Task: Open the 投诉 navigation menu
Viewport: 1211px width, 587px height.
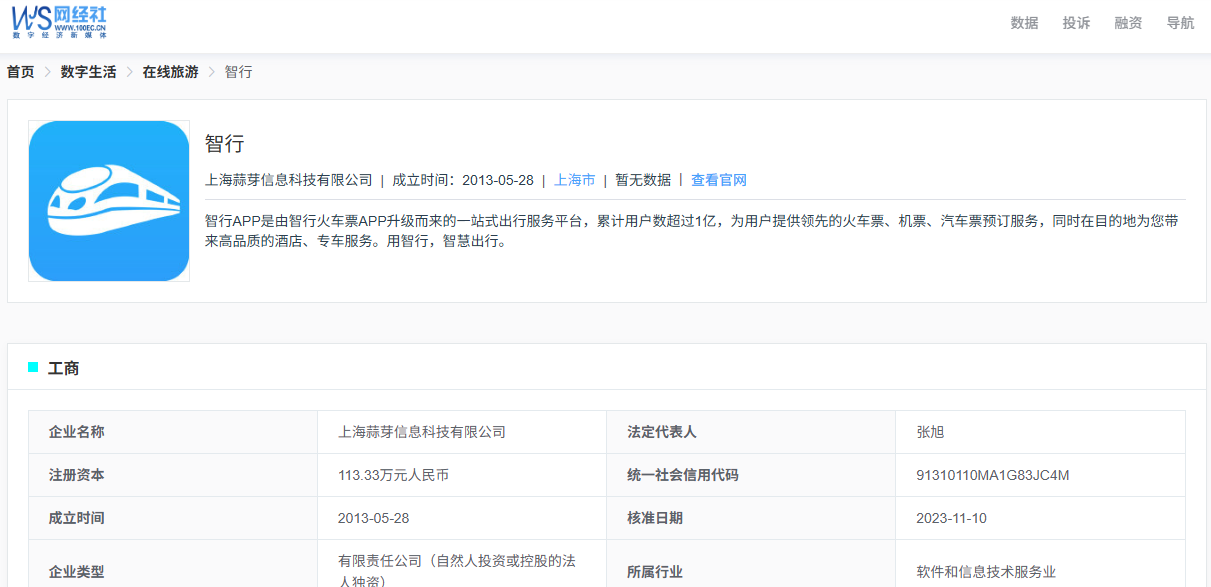Action: pos(1076,23)
